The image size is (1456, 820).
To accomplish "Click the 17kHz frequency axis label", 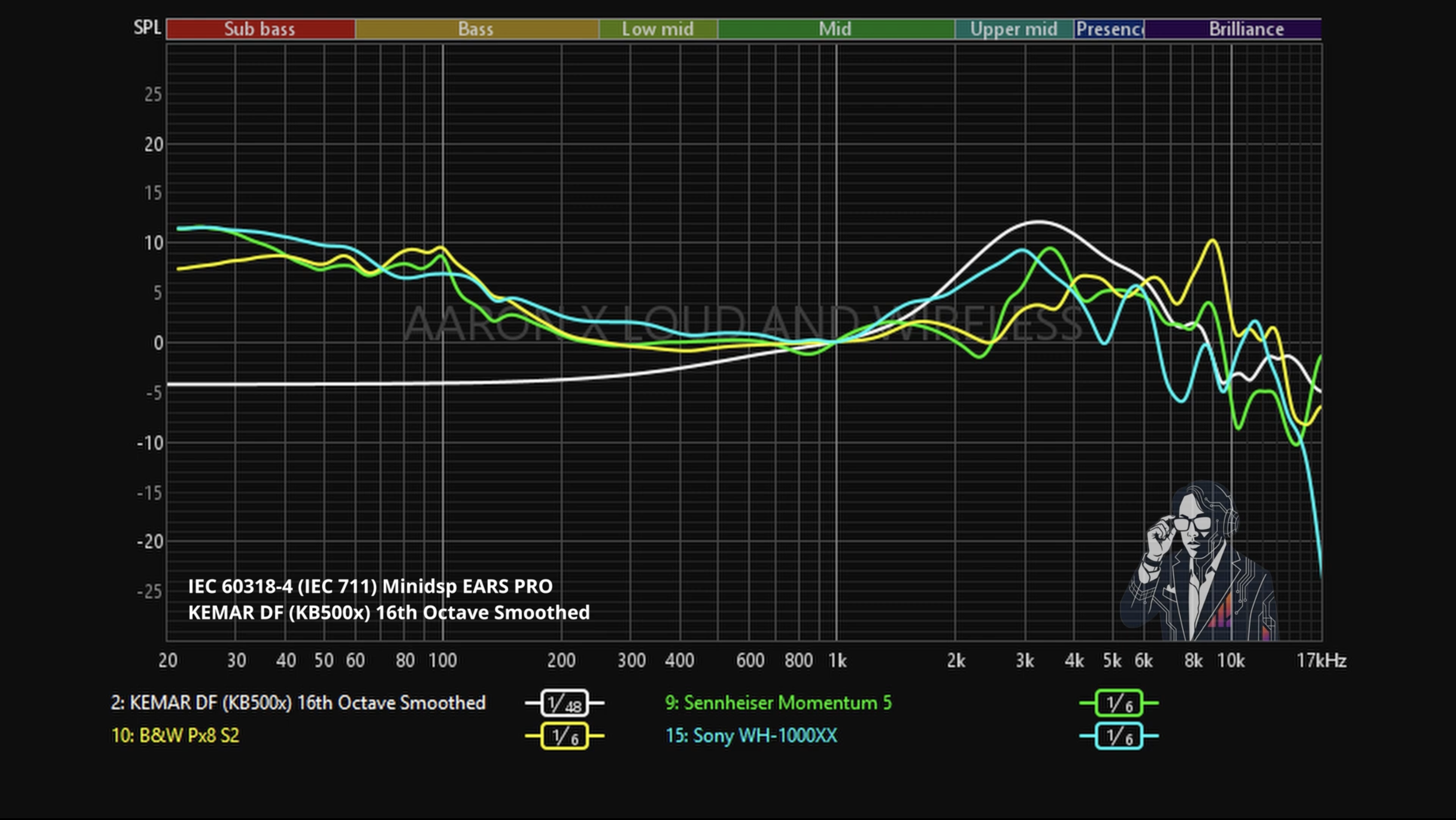I will coord(1321,660).
